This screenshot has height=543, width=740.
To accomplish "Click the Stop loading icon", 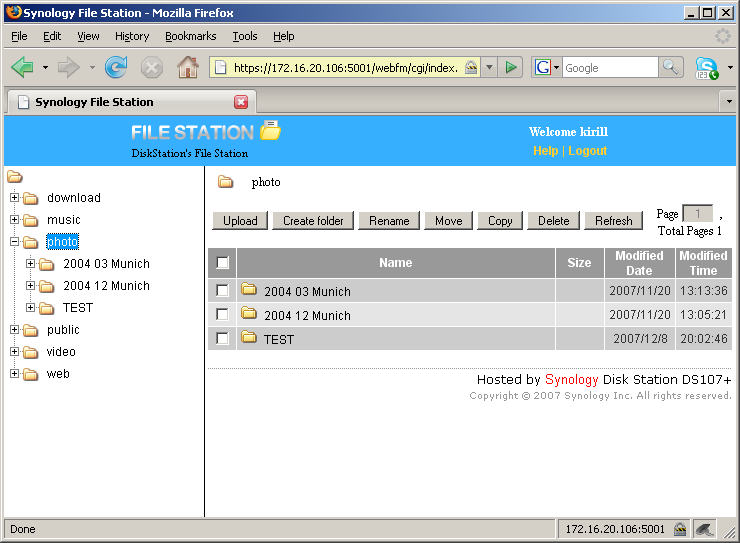I will coord(152,67).
